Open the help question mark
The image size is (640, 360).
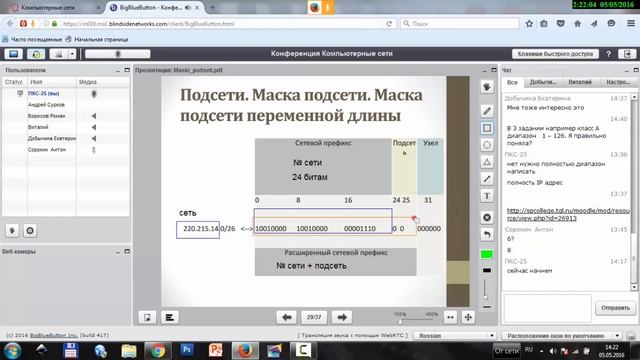(x=609, y=54)
